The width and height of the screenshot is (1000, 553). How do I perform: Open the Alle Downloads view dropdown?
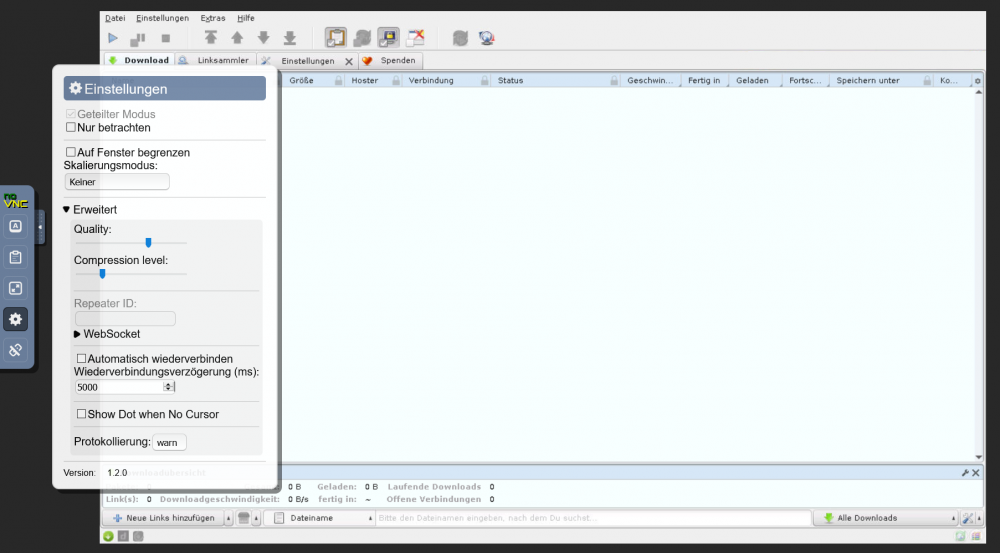[x=886, y=518]
